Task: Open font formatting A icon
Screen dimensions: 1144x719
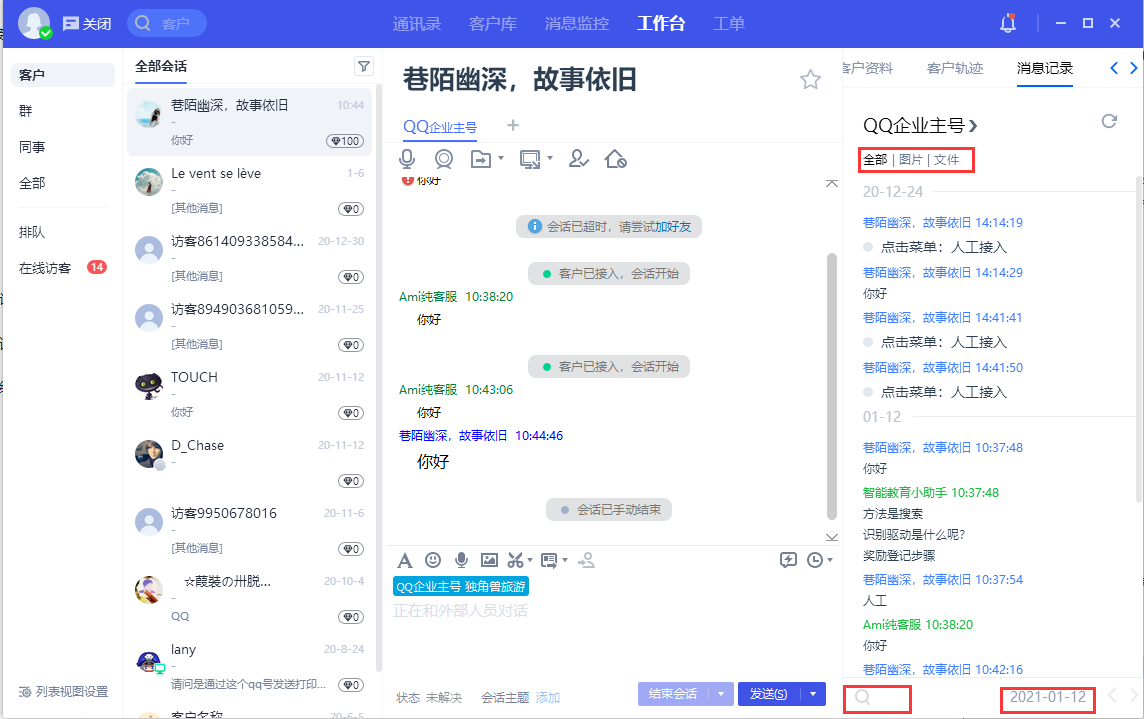Action: 404,561
